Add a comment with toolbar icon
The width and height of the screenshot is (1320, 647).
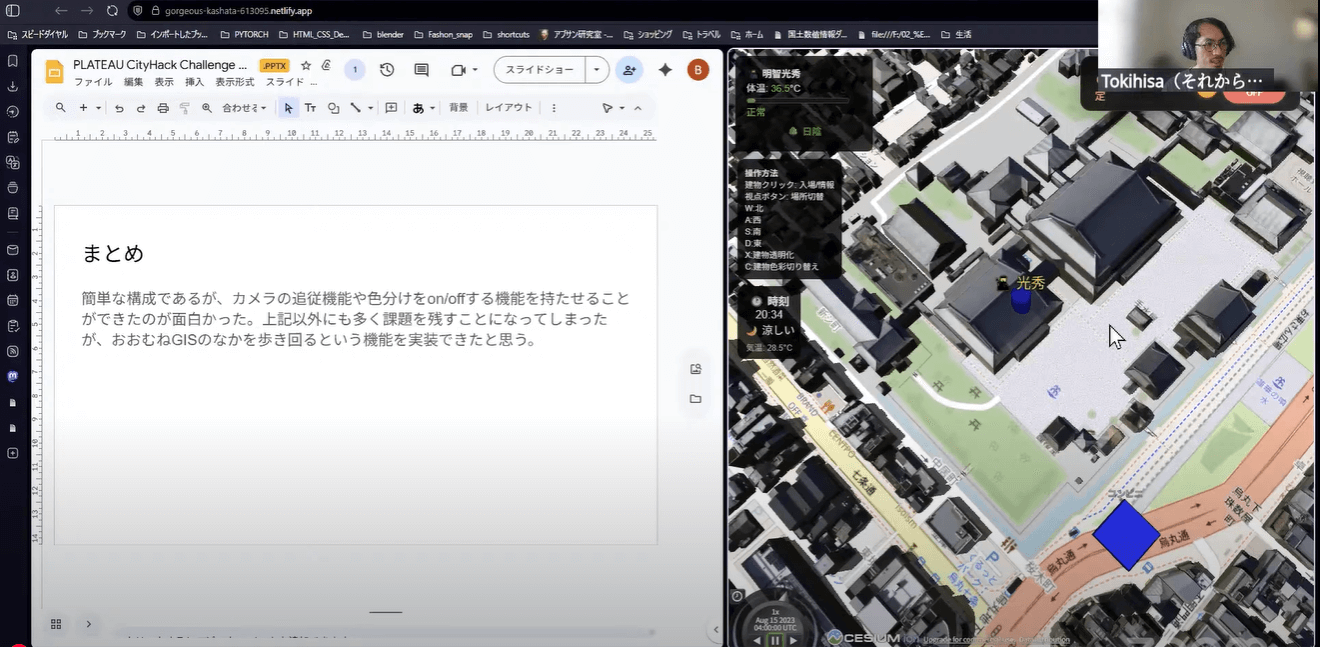point(391,108)
